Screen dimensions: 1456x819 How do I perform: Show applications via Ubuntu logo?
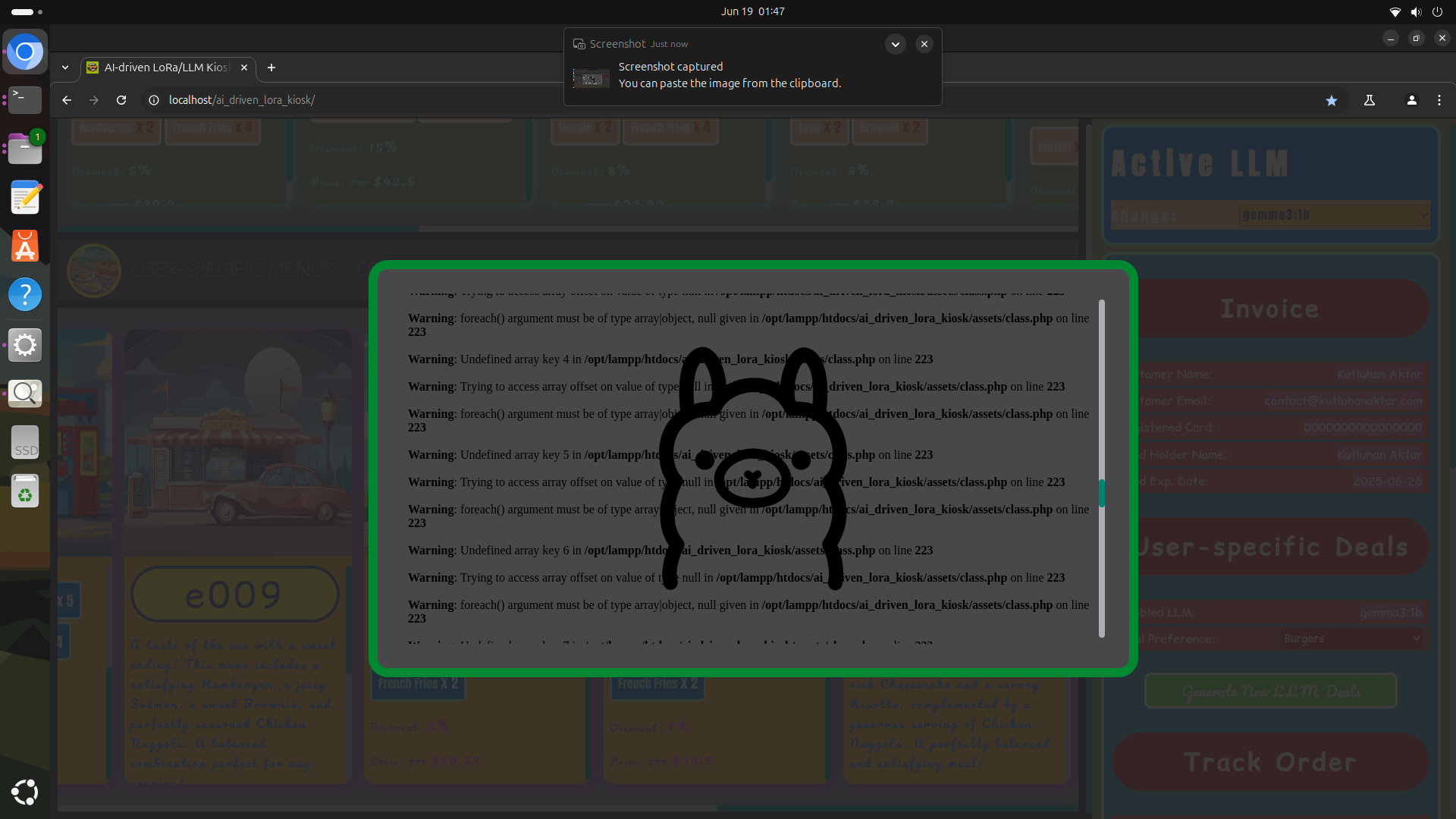[25, 792]
